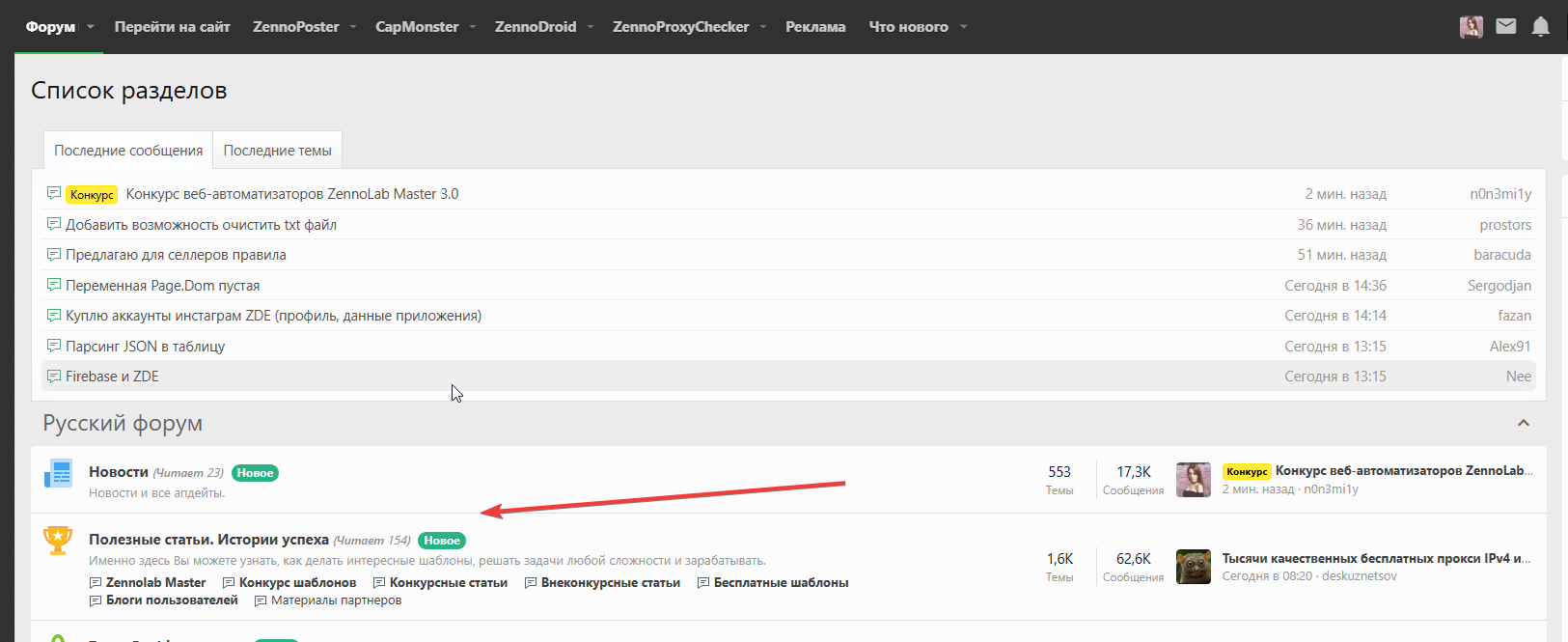Click poster avatar in Полезные статьи last post
This screenshot has height=642, width=1568.
tap(1194, 567)
